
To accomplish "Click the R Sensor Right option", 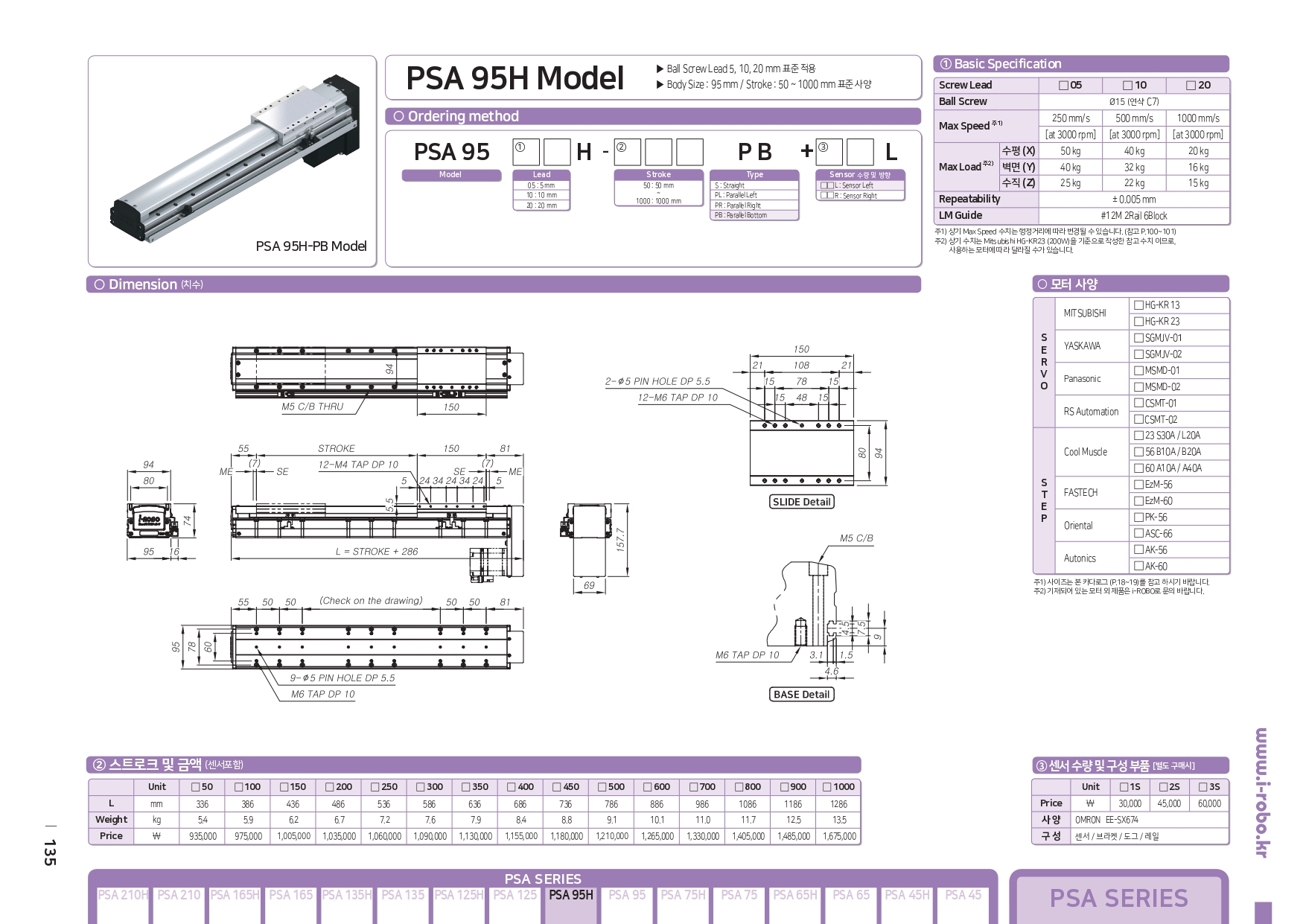I will point(861,196).
